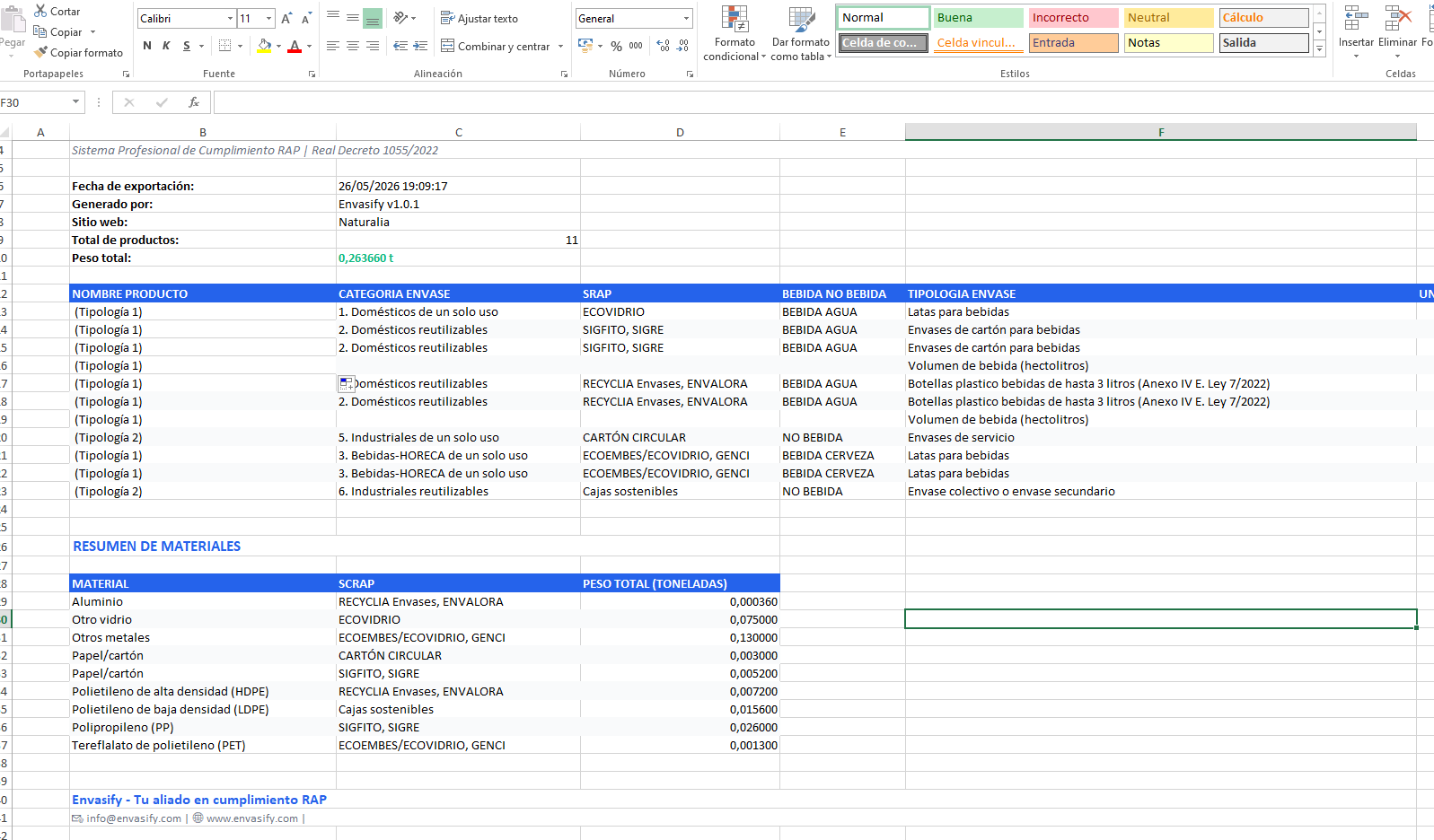Image resolution: width=1434 pixels, height=840 pixels.
Task: Apply the Neutral cell style
Action: [1168, 18]
